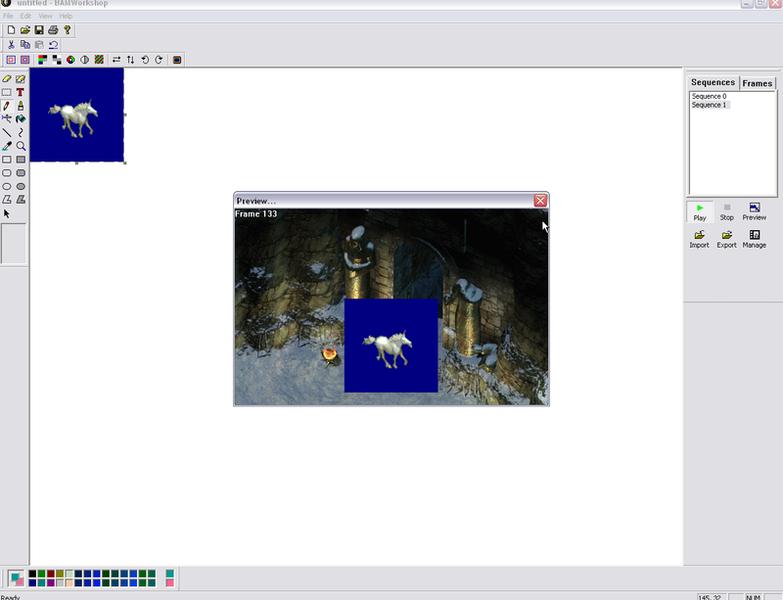The height and width of the screenshot is (600, 783).
Task: Click the black-and-white checker icon
Action: click(x=57, y=60)
